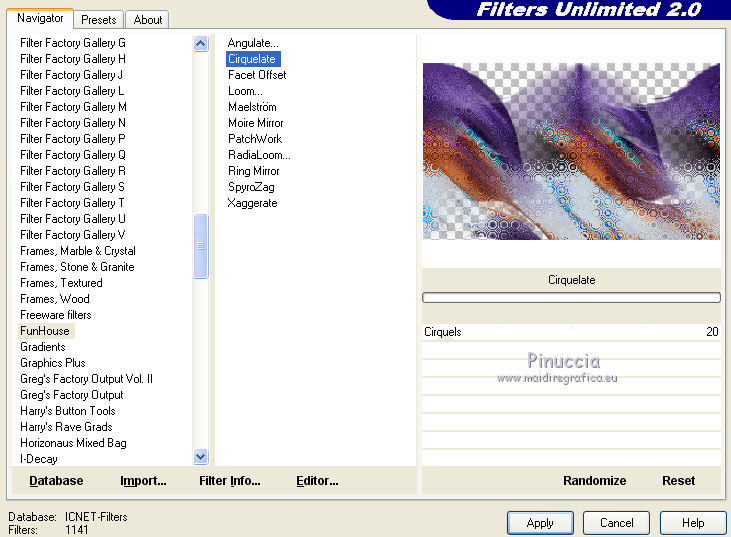Select Filter Factory Gallery G
The width and height of the screenshot is (731, 537).
[73, 43]
